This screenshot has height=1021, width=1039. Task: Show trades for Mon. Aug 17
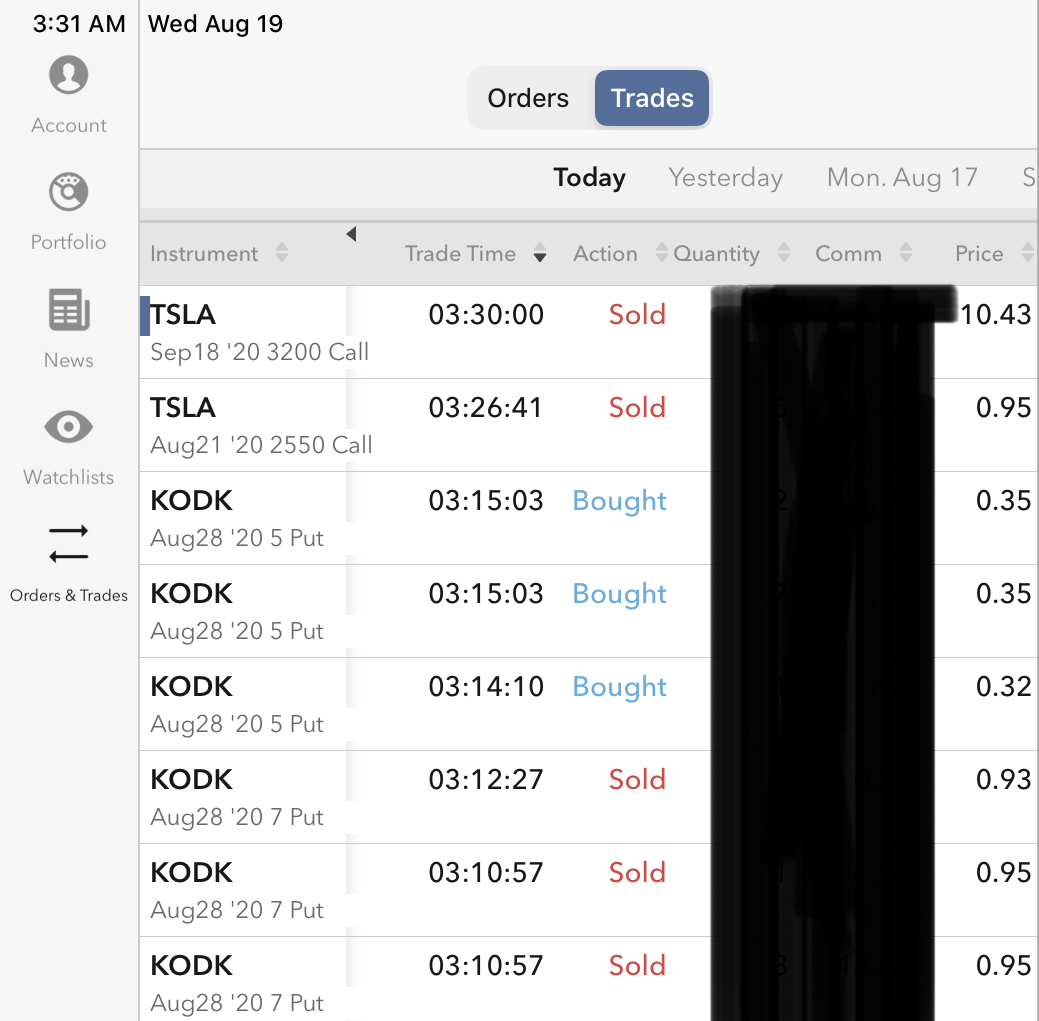click(x=902, y=178)
